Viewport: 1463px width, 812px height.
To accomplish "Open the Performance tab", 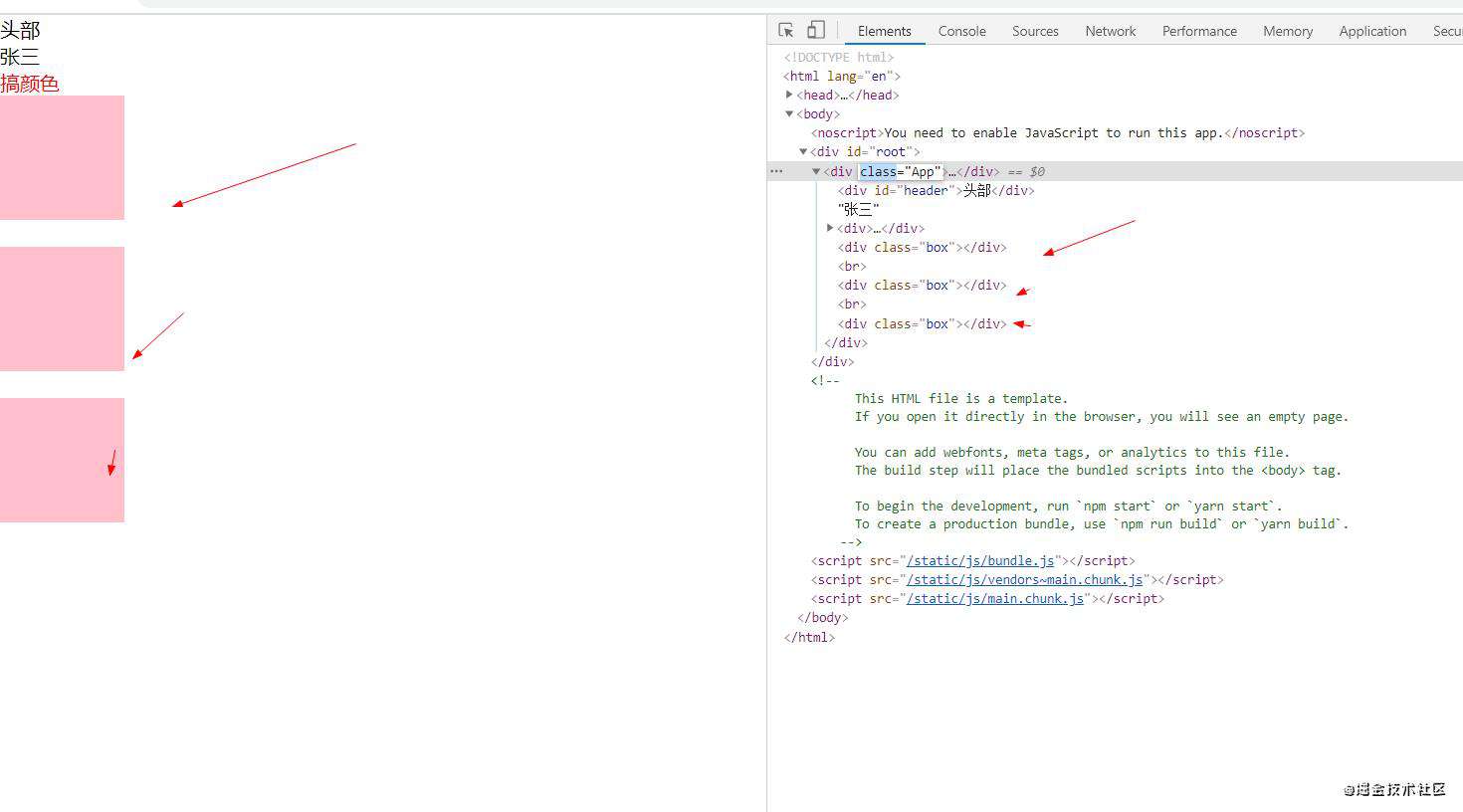I will pos(1199,31).
